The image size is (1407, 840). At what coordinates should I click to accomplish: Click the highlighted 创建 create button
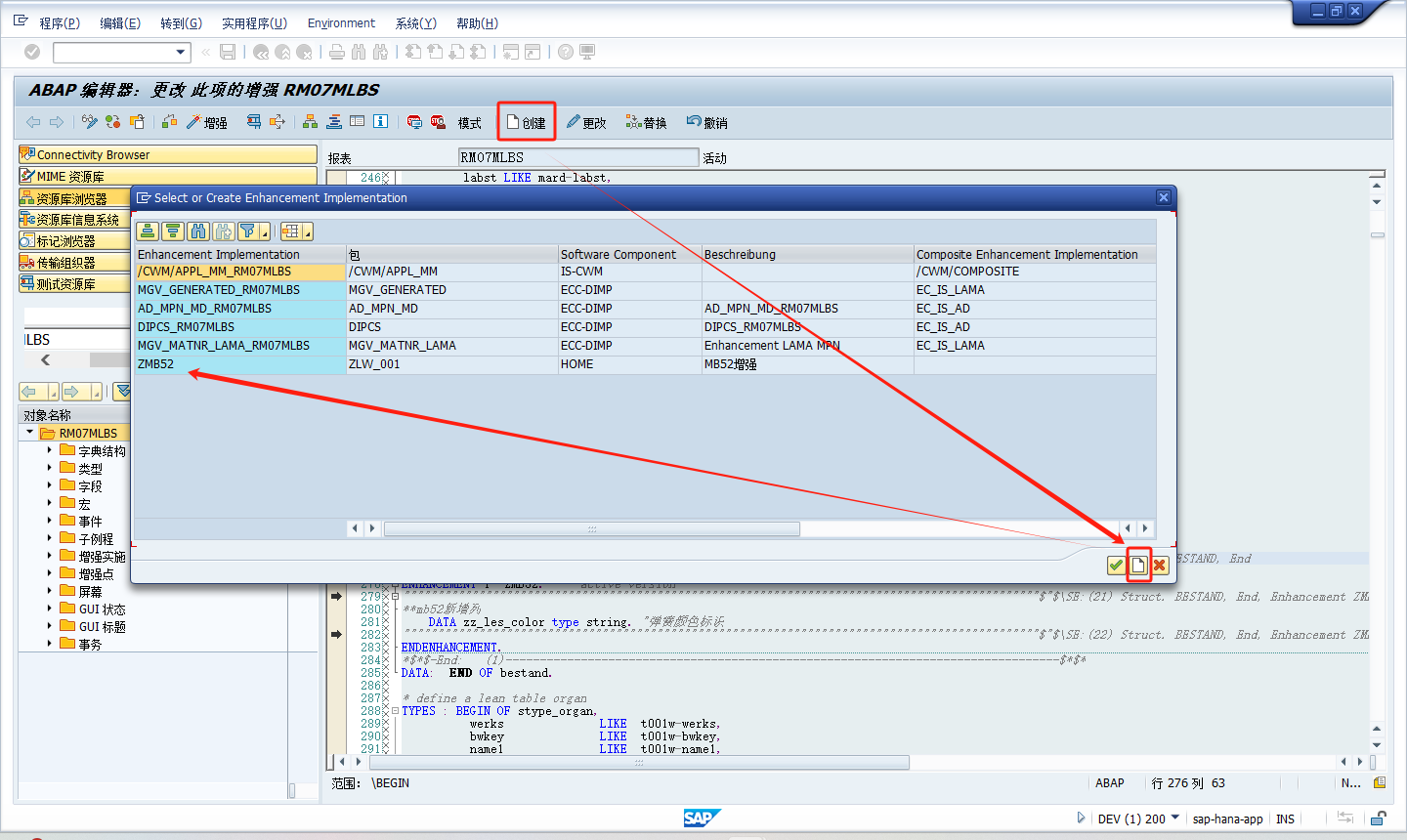point(526,121)
